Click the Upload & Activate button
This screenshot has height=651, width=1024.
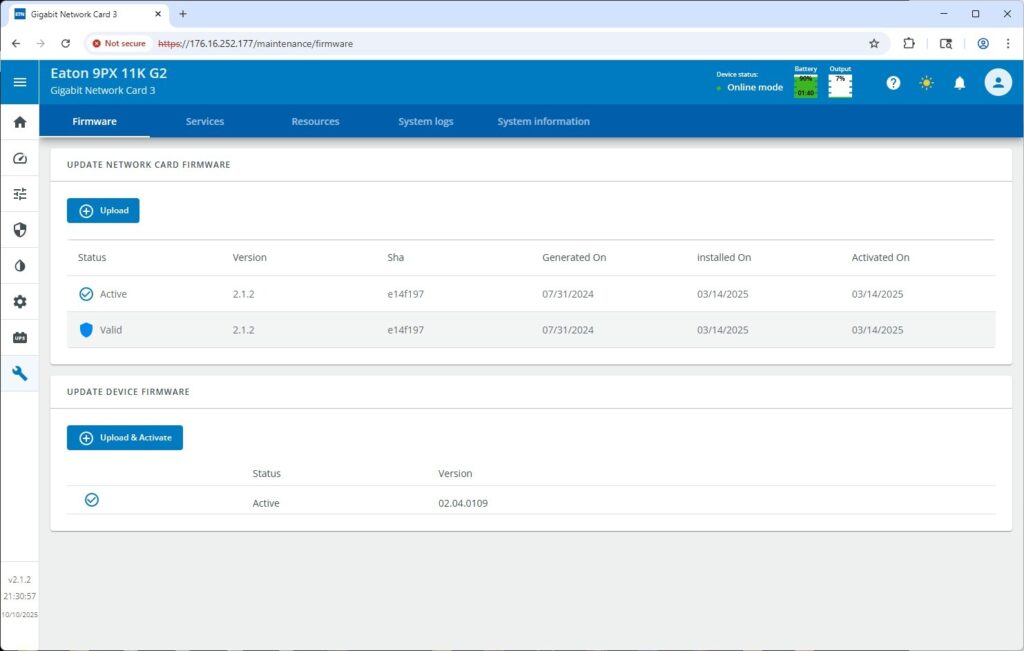(125, 438)
